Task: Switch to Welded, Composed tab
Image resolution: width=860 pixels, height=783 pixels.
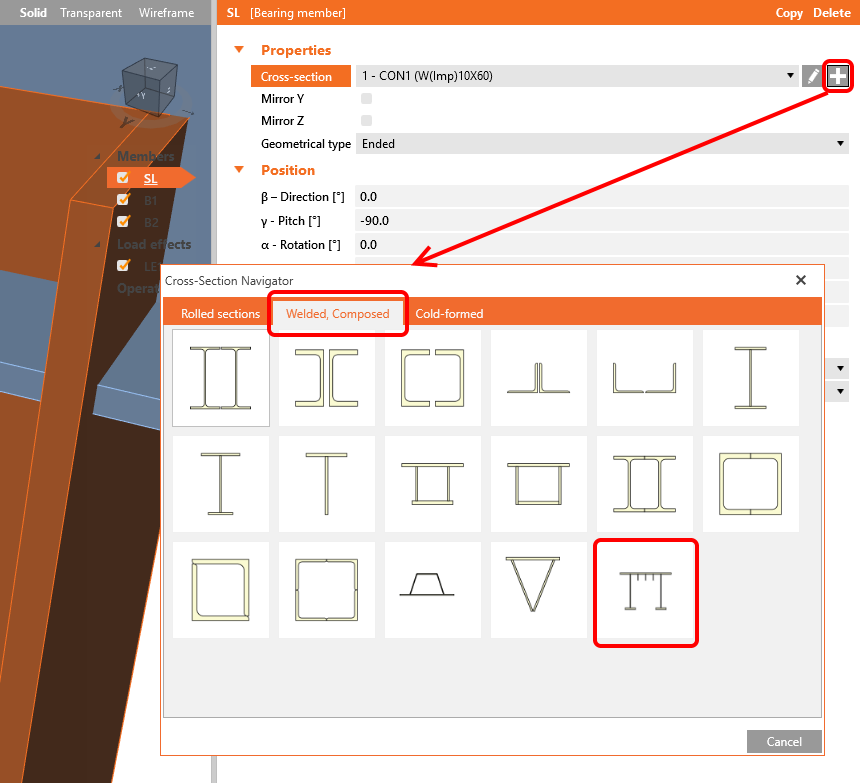Action: [338, 314]
